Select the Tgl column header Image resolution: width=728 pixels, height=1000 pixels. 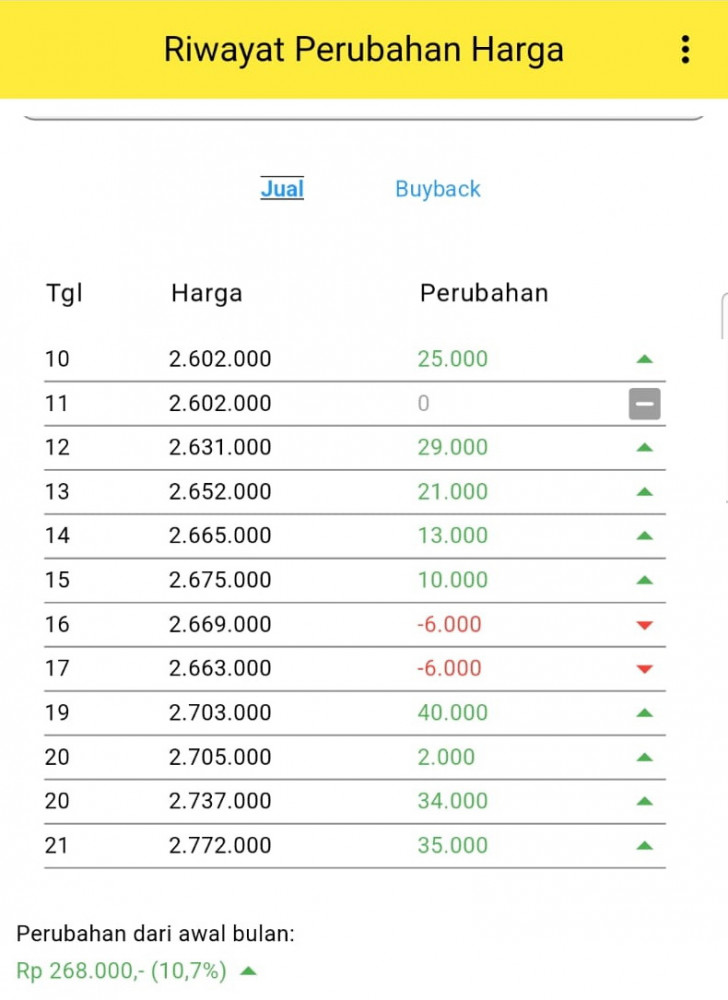[x=64, y=293]
